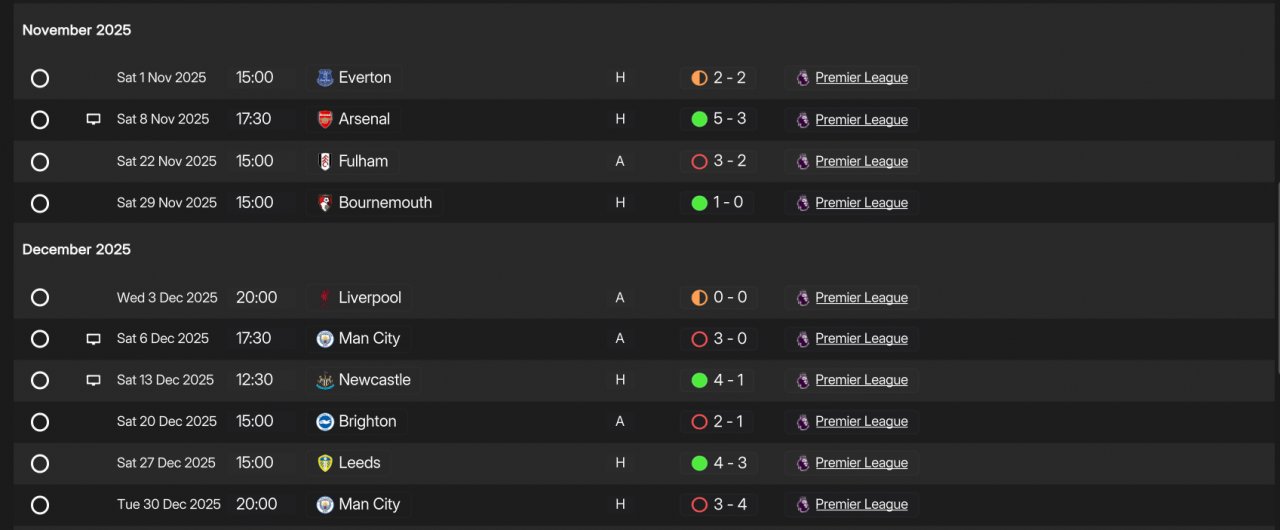Viewport: 1280px width, 530px height.
Task: Click the Everton club badge icon
Action: coord(325,78)
